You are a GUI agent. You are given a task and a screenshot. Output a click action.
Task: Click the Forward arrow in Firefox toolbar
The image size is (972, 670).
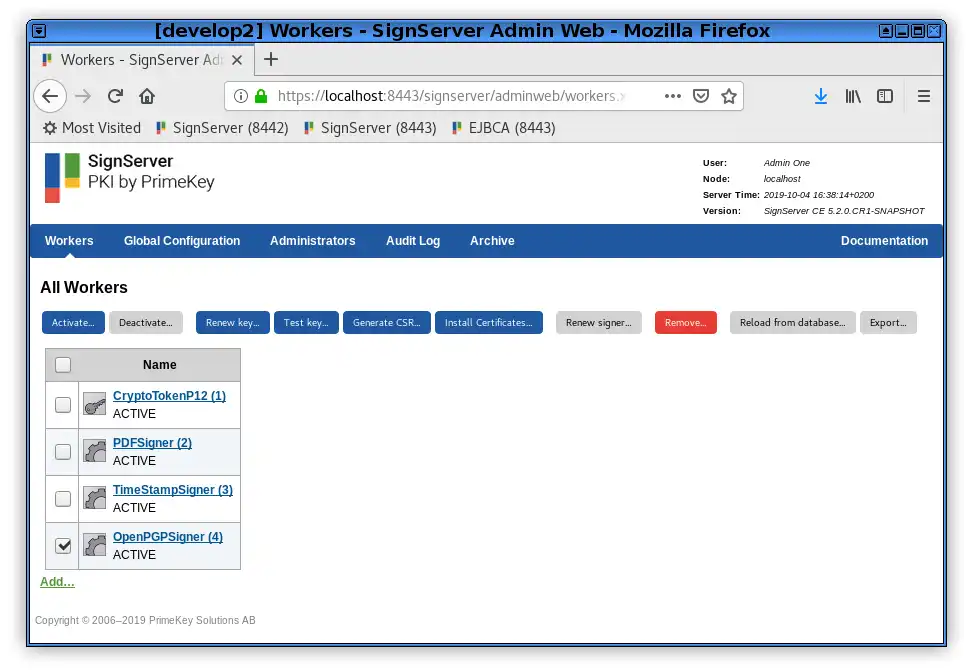click(x=82, y=96)
